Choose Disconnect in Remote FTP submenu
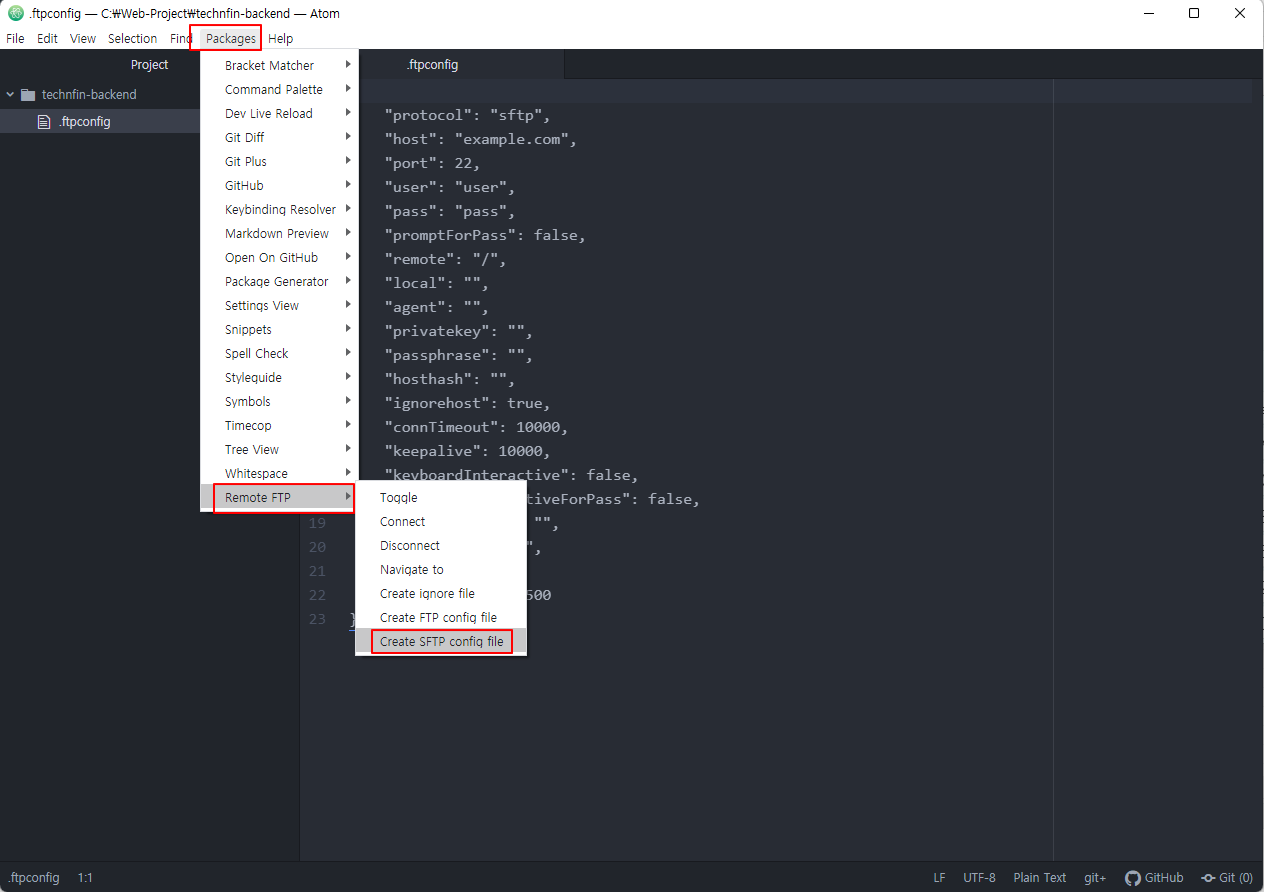Image resolution: width=1264 pixels, height=892 pixels. (x=441, y=545)
